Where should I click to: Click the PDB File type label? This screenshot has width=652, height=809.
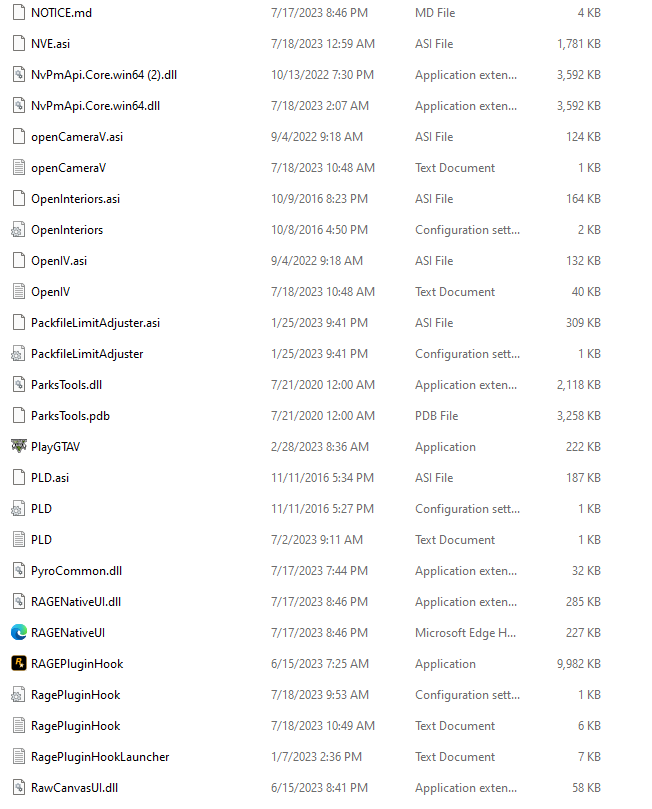(x=436, y=416)
